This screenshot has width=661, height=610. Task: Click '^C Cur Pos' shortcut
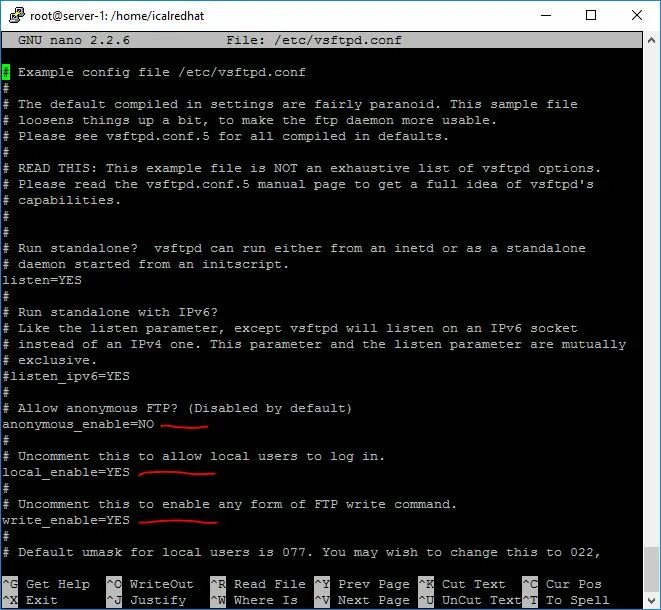pyautogui.click(x=562, y=584)
